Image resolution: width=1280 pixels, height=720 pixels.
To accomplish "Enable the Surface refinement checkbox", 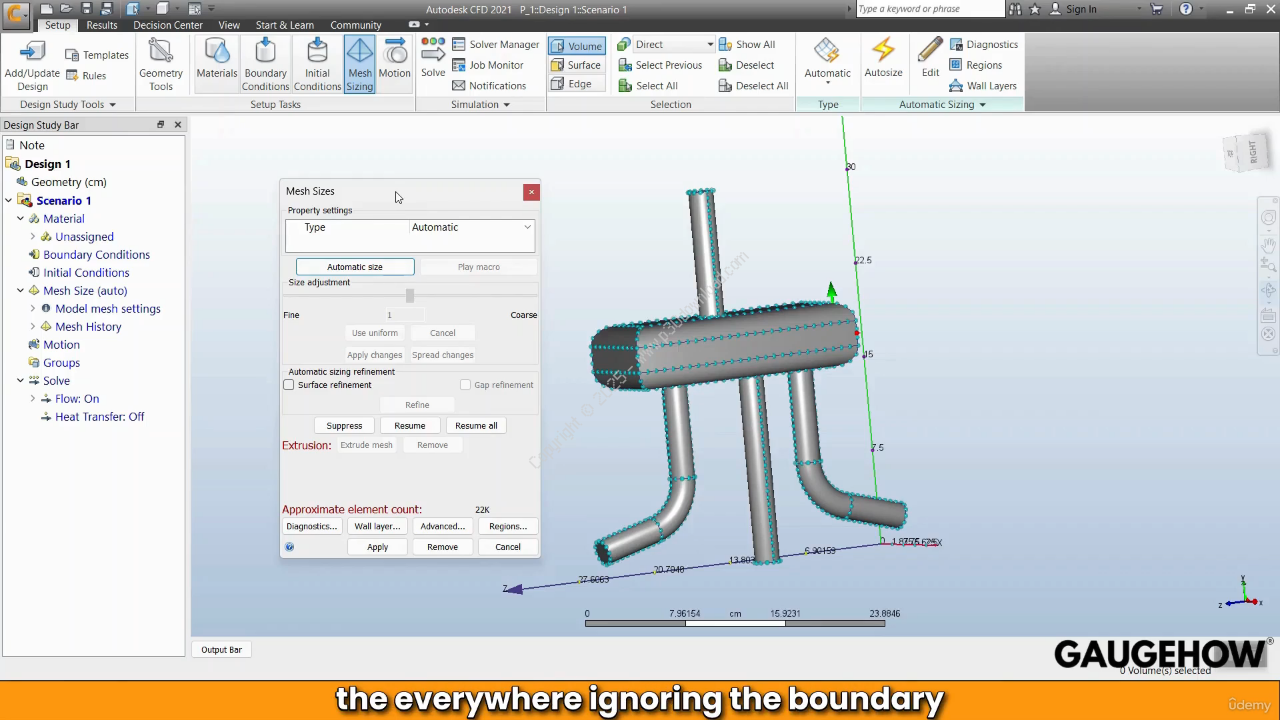I will point(289,385).
